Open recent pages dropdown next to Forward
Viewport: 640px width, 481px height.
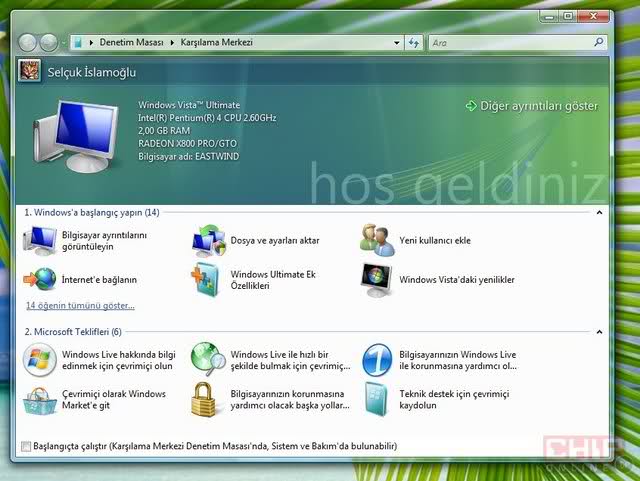coord(63,43)
